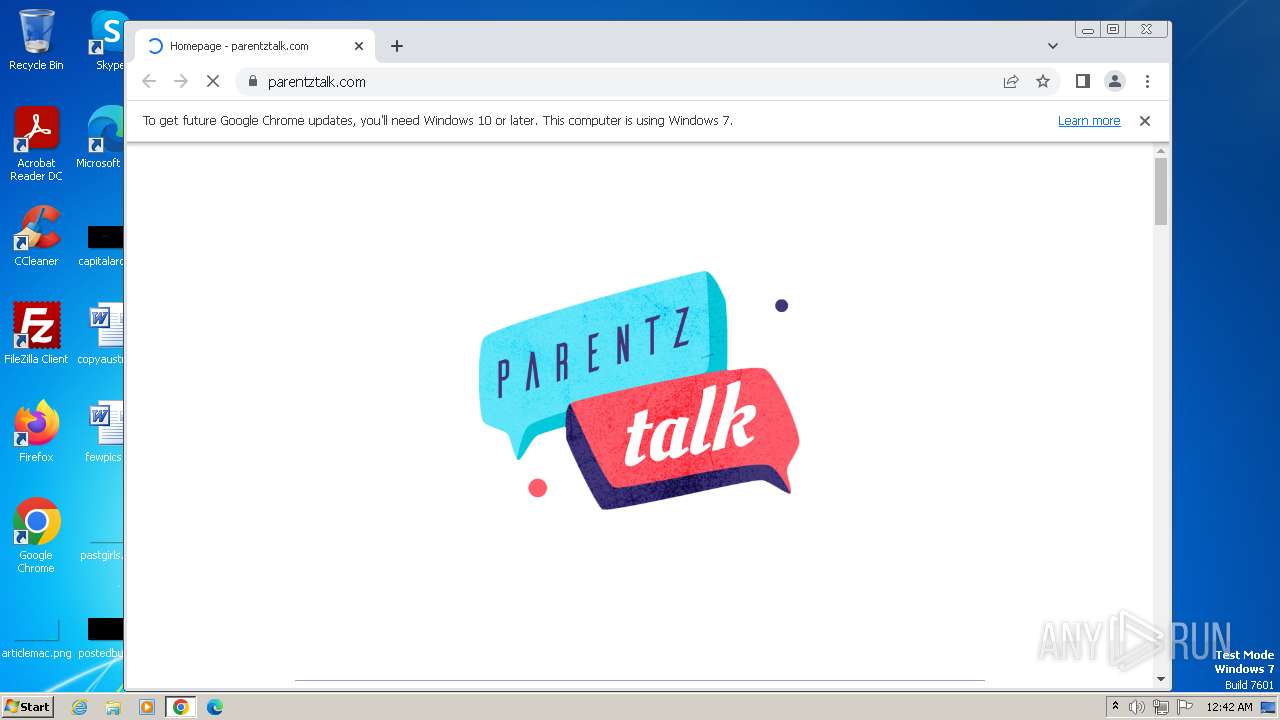Minimize the Chrome window
1280x720 pixels.
point(1088,29)
